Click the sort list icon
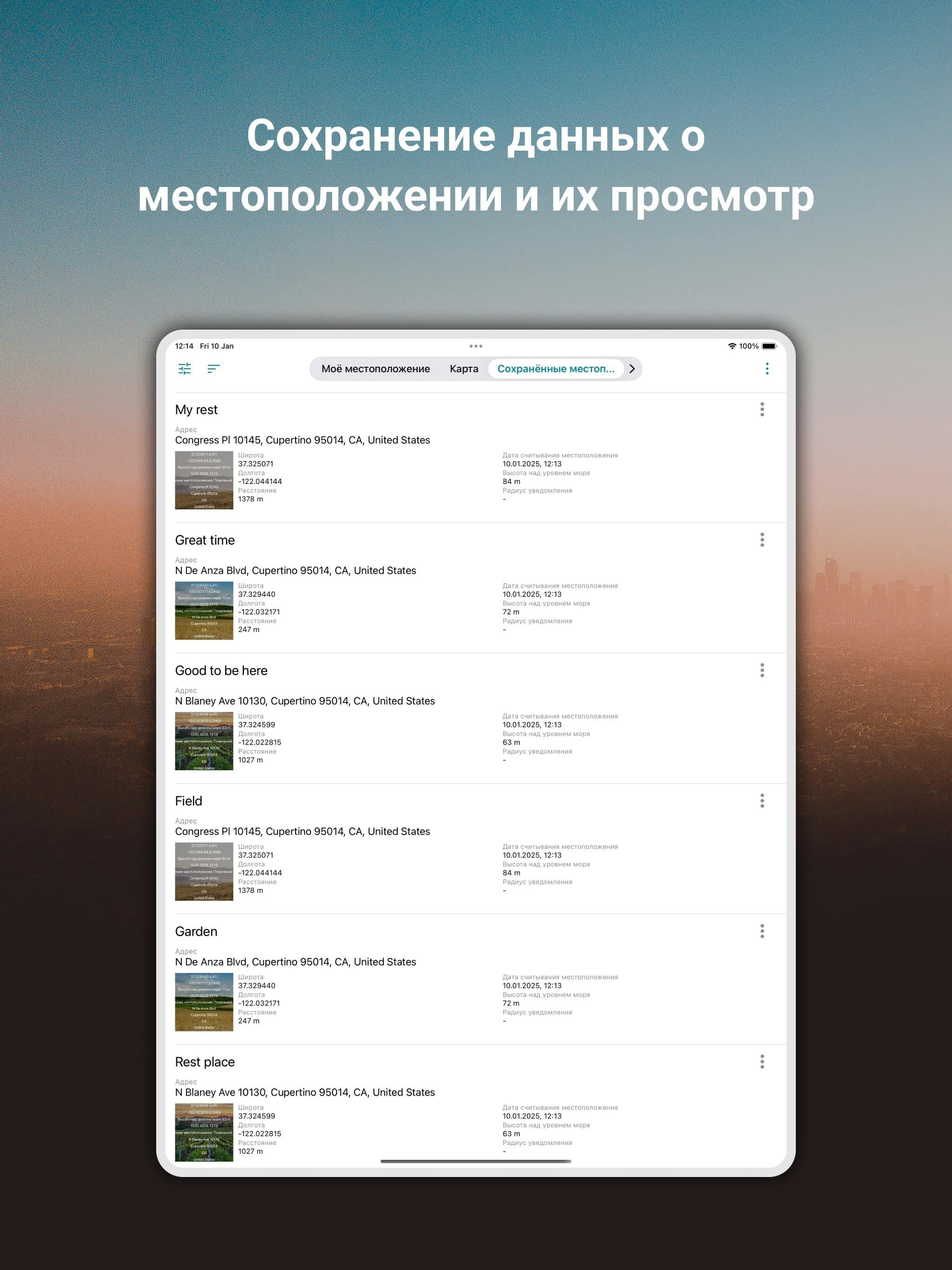 [213, 369]
